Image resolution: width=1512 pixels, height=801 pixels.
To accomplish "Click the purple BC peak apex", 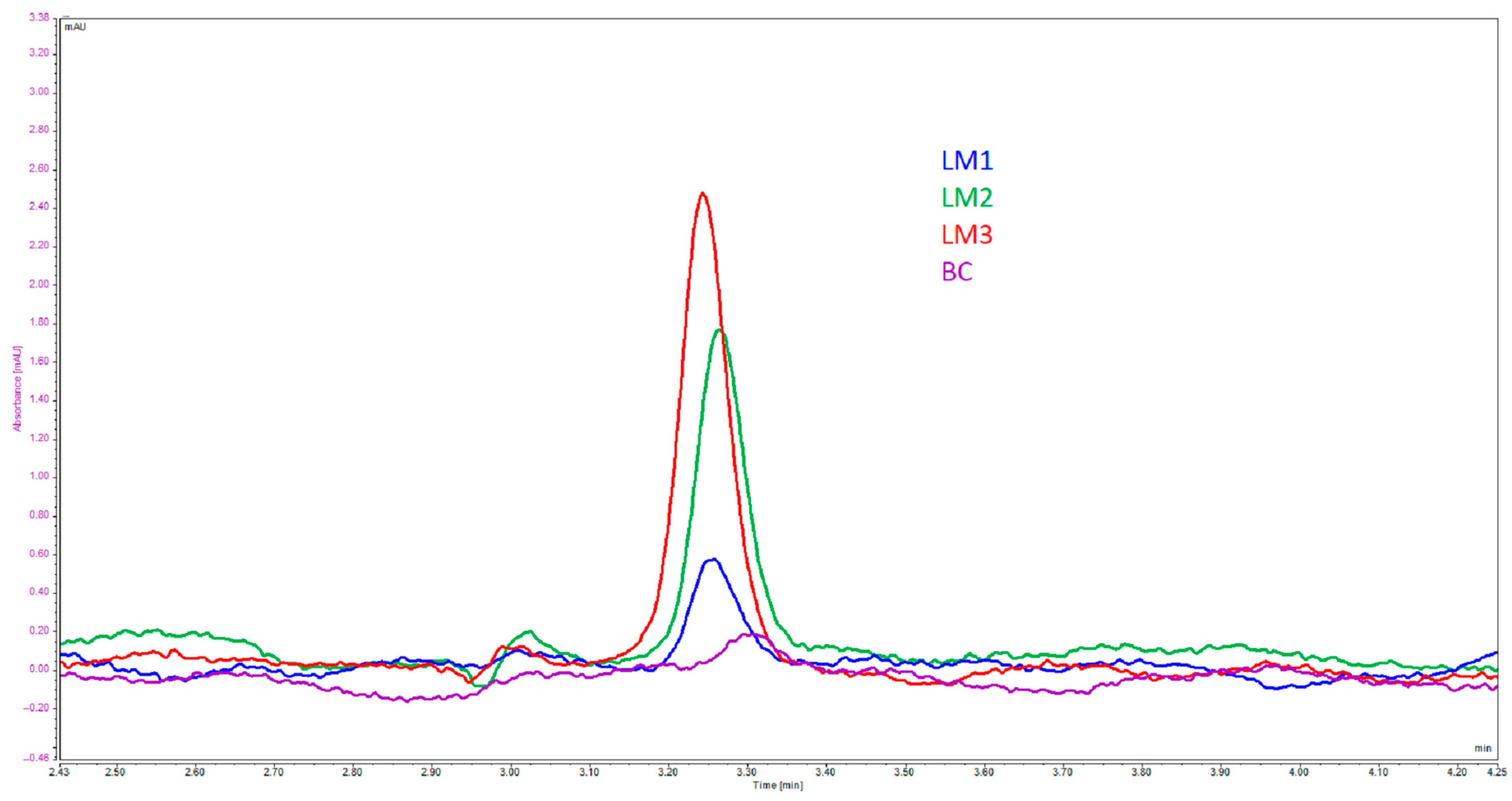I will (751, 634).
